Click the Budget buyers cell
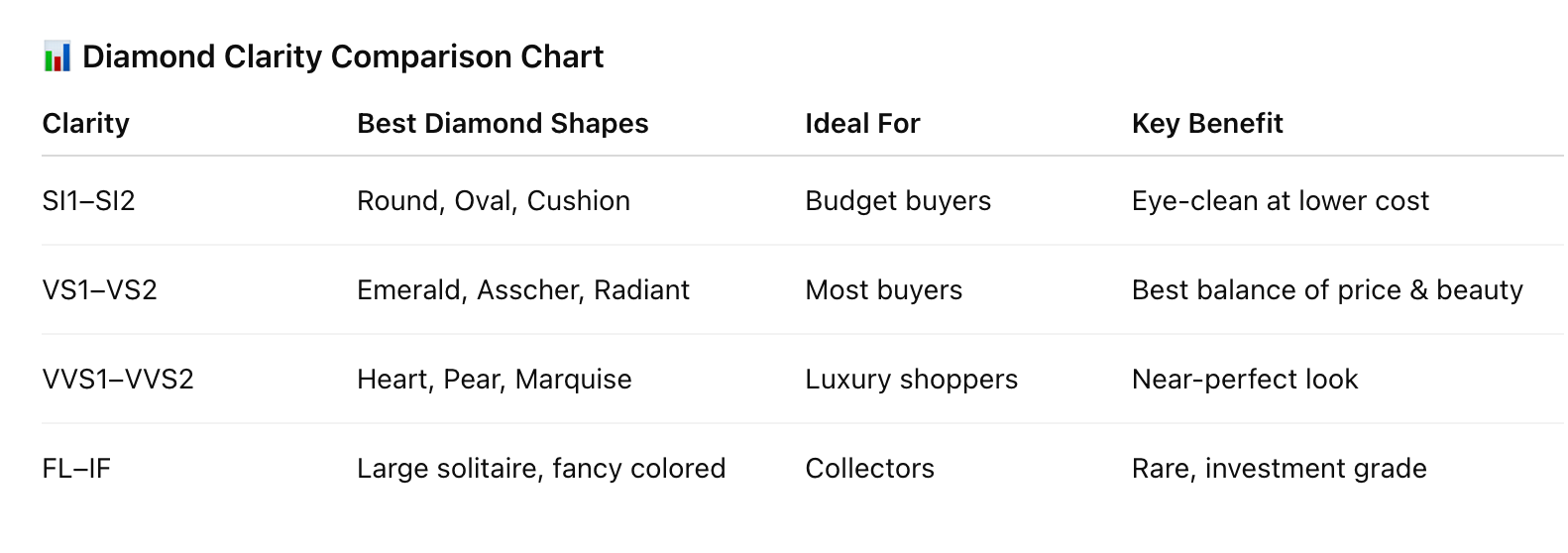This screenshot has height=553, width=1568. point(898,200)
